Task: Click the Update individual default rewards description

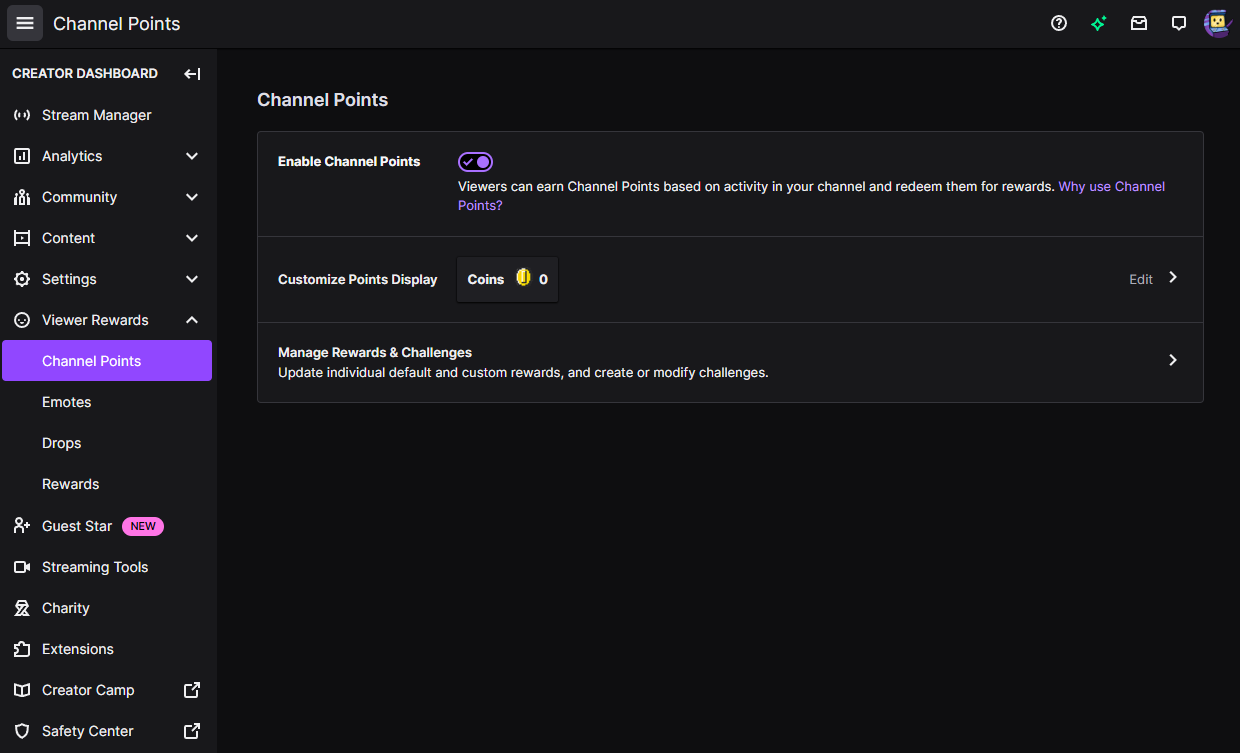Action: click(523, 372)
